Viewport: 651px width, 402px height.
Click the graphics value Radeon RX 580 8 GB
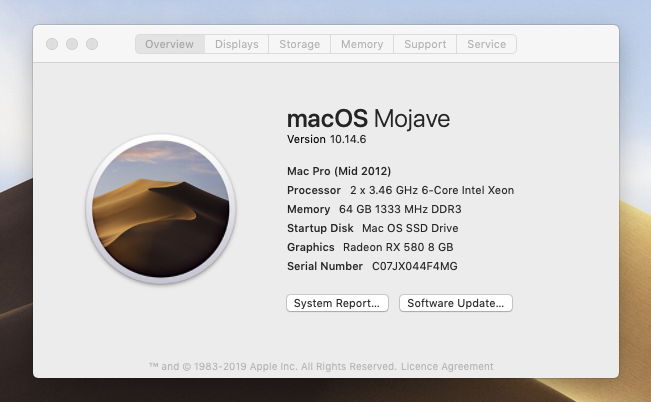tap(398, 247)
